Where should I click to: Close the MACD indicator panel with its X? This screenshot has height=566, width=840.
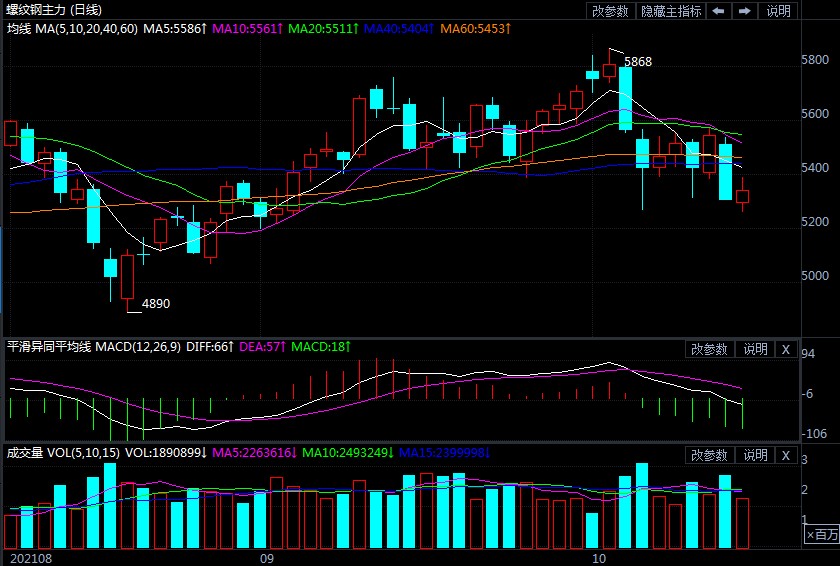[x=785, y=349]
